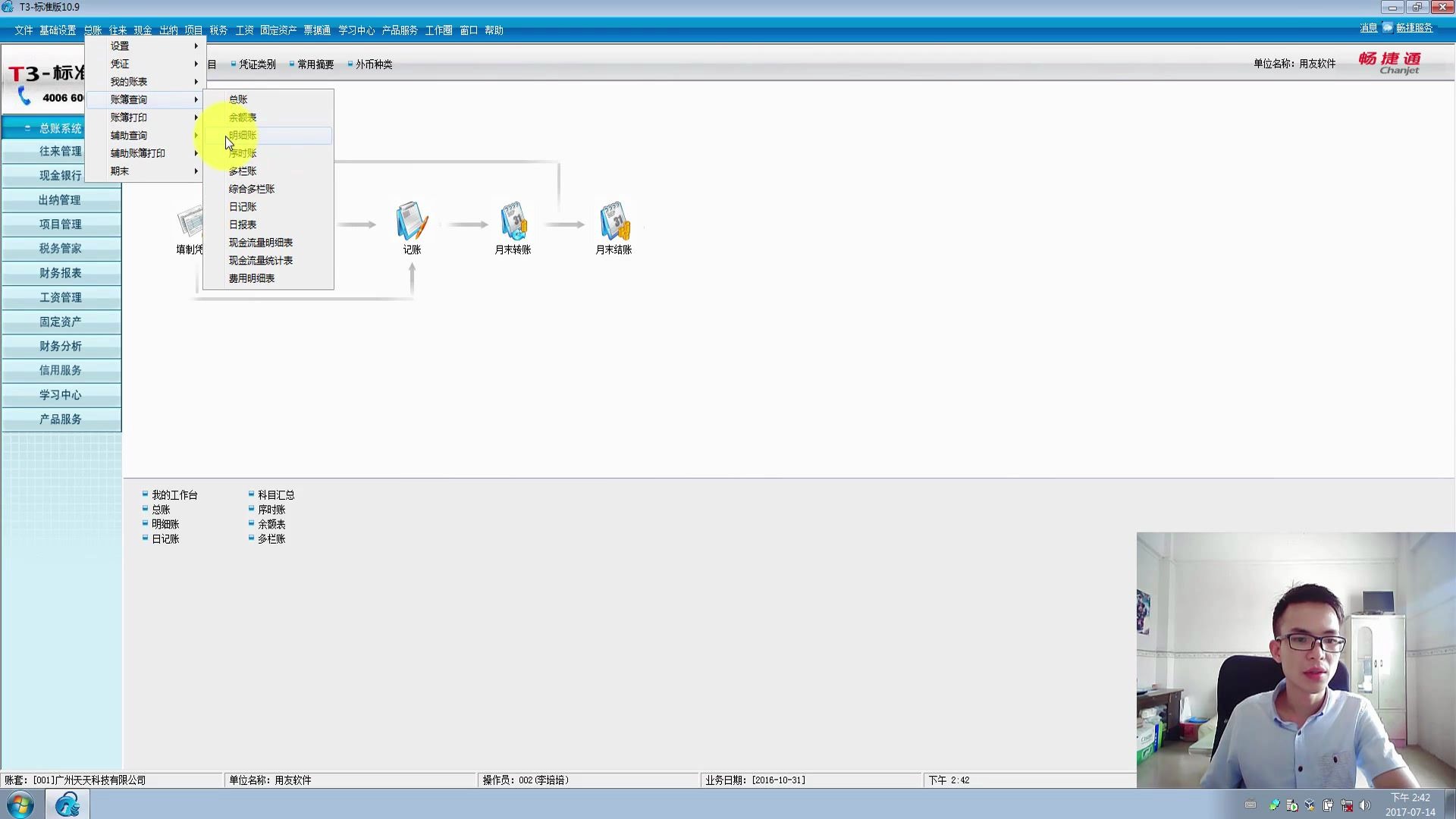Select 财务报表 in left sidebar
The image size is (1456, 819).
(x=61, y=273)
